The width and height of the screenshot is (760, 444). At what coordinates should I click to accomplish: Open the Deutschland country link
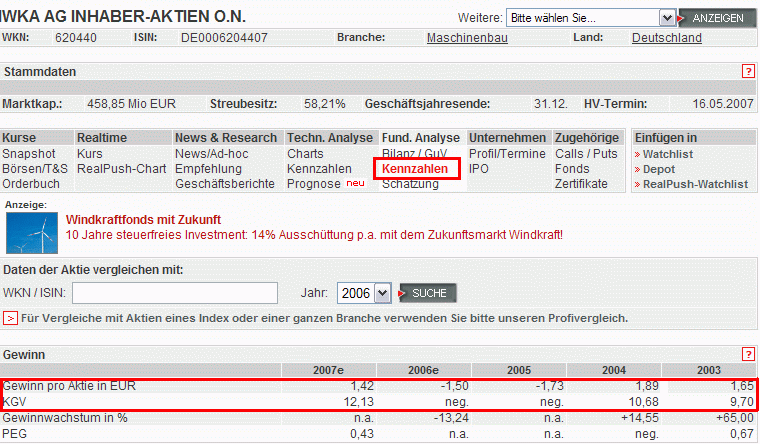pyautogui.click(x=666, y=38)
